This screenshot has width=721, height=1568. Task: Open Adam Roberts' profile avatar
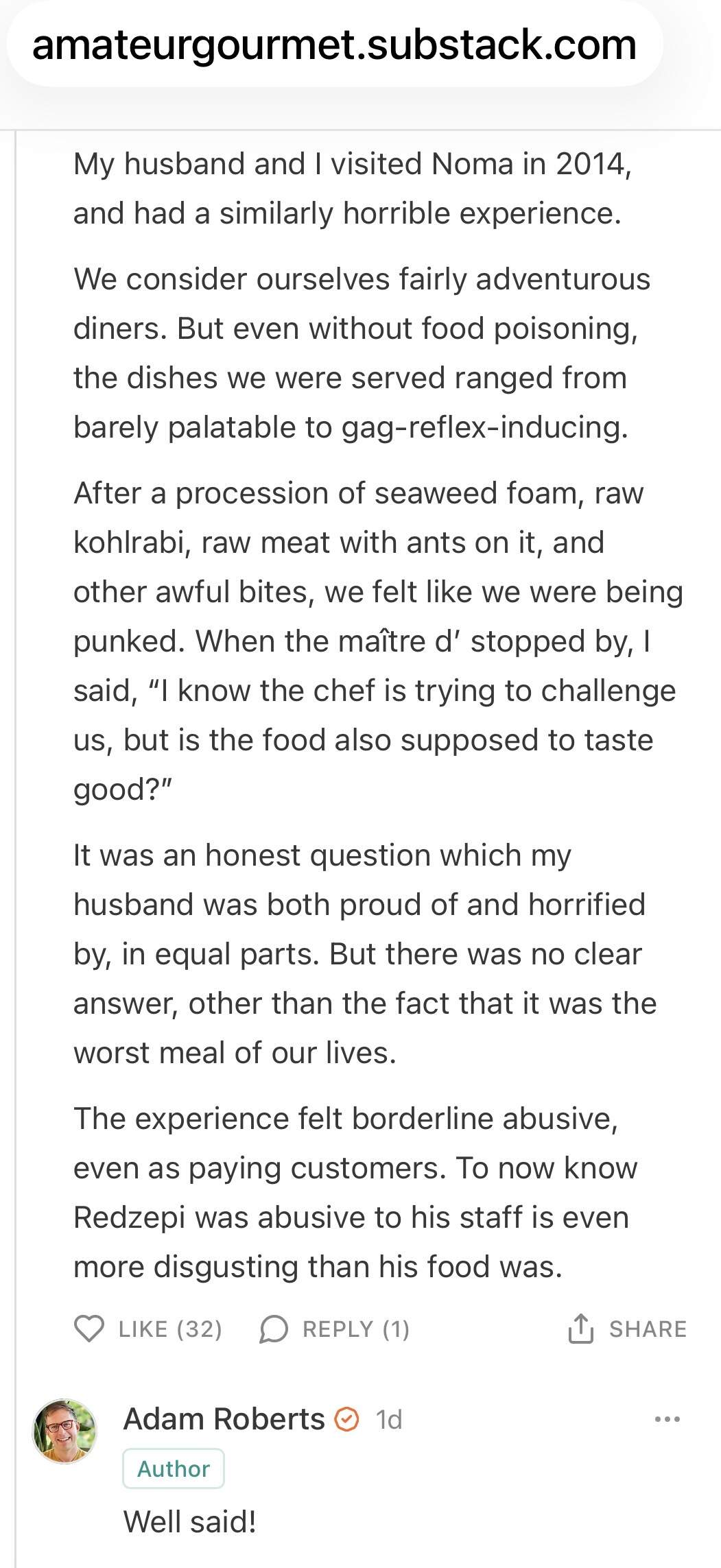pos(64,1431)
